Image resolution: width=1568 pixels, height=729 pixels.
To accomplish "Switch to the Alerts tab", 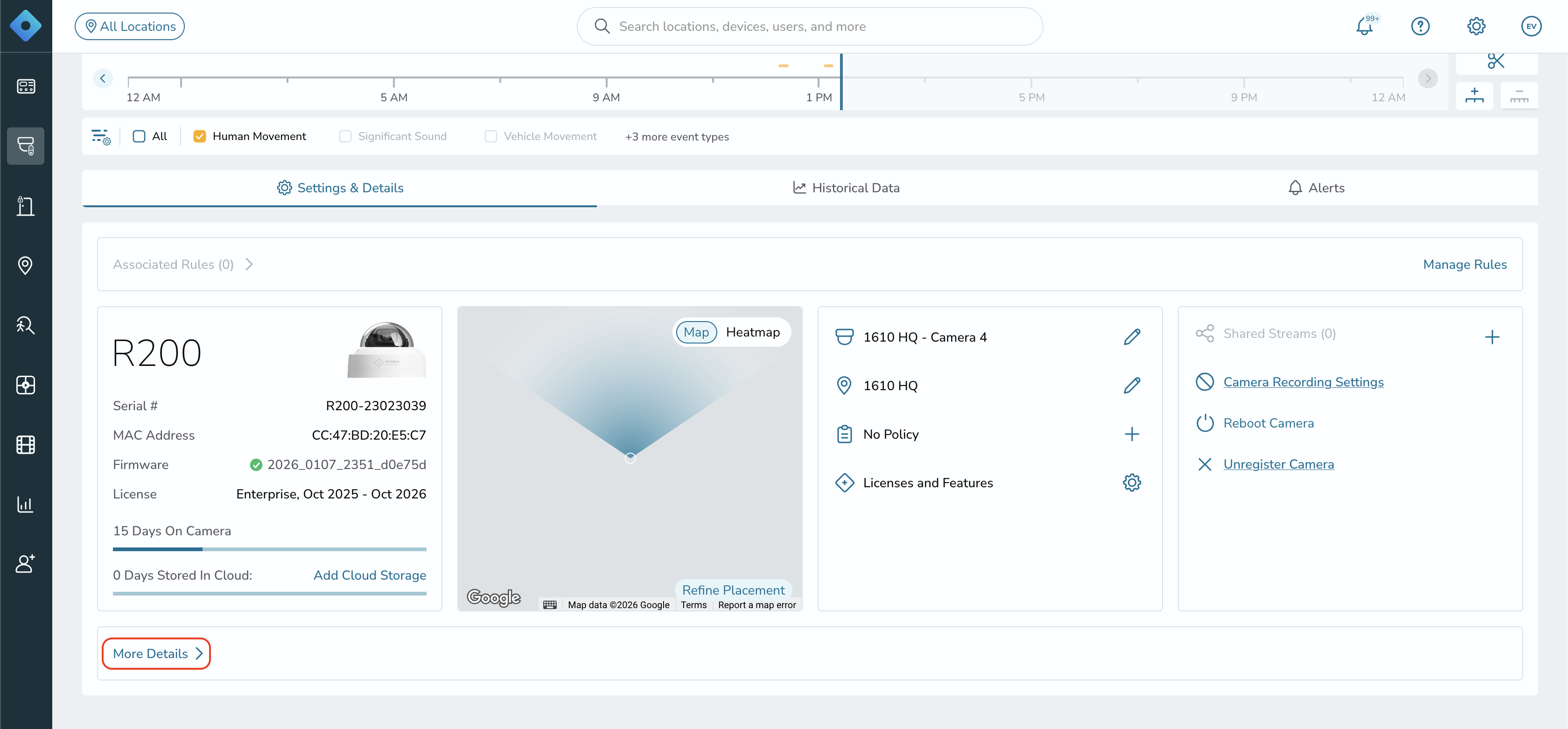I will pyautogui.click(x=1316, y=188).
